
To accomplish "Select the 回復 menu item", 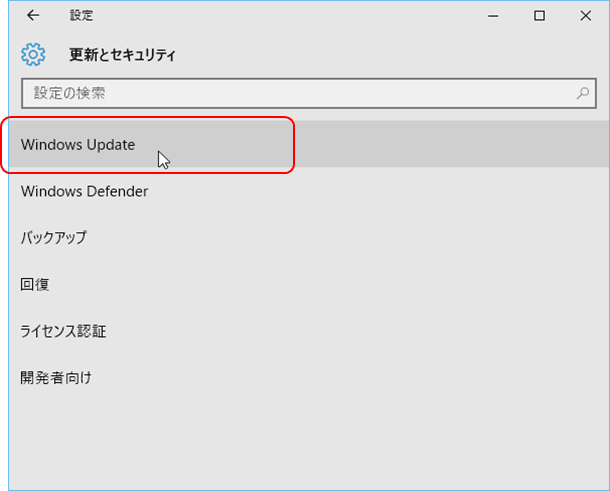I will tap(309, 284).
